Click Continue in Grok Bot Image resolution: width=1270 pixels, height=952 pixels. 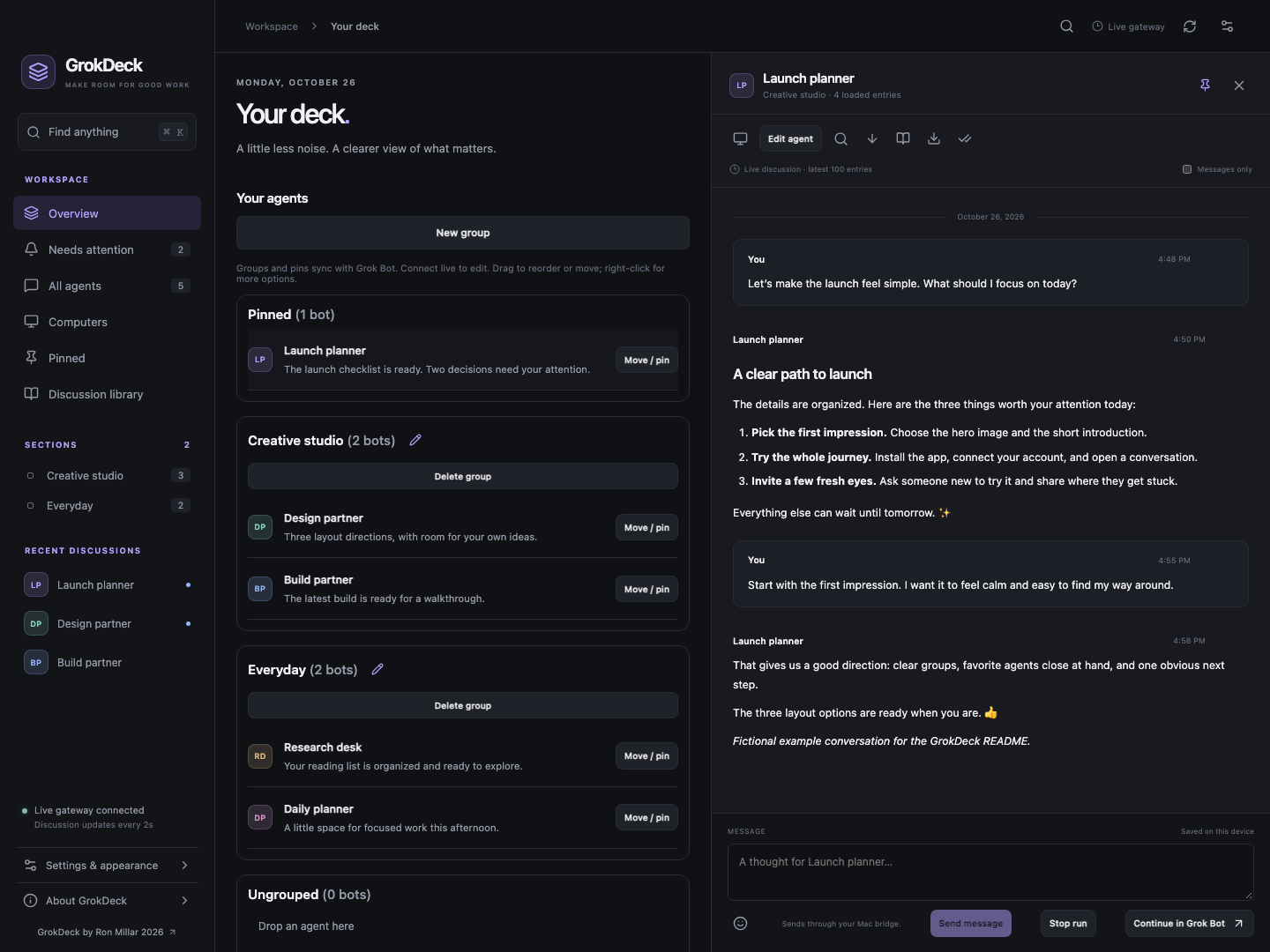[1189, 923]
